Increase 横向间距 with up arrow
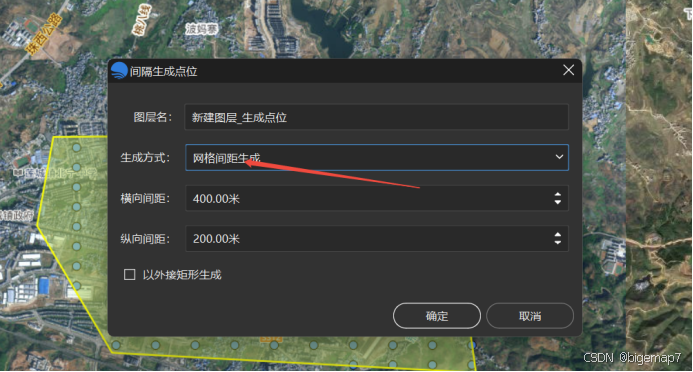Viewport: 693px width, 372px height. pyautogui.click(x=558, y=194)
